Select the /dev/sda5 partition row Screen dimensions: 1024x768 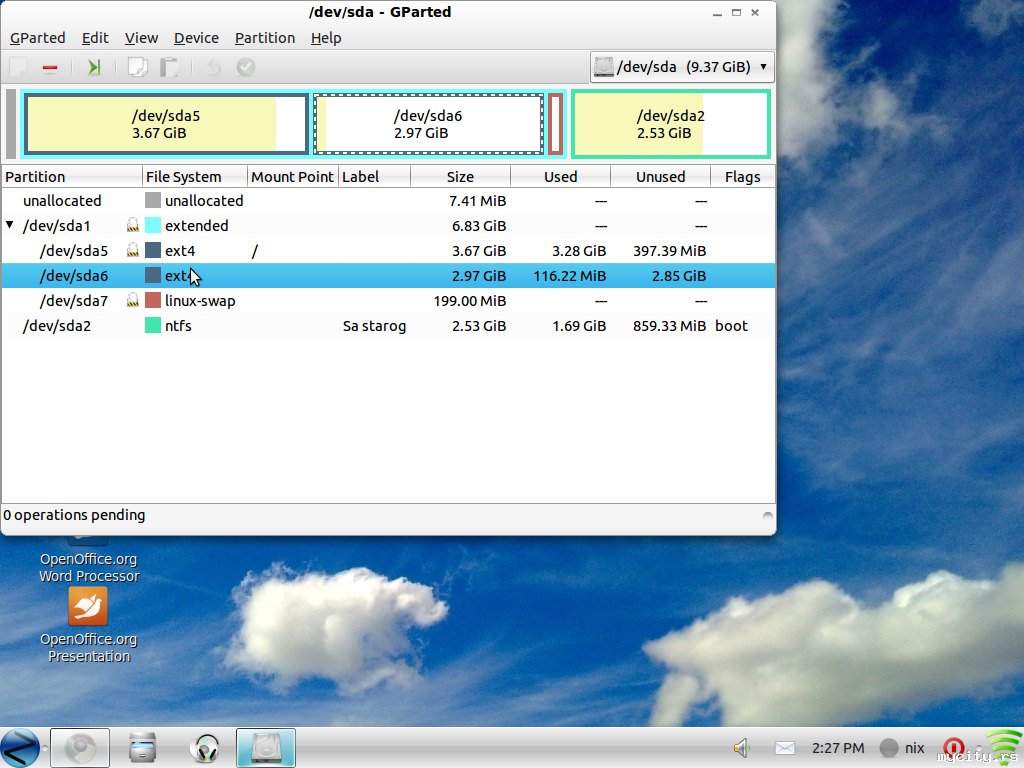pyautogui.click(x=388, y=251)
